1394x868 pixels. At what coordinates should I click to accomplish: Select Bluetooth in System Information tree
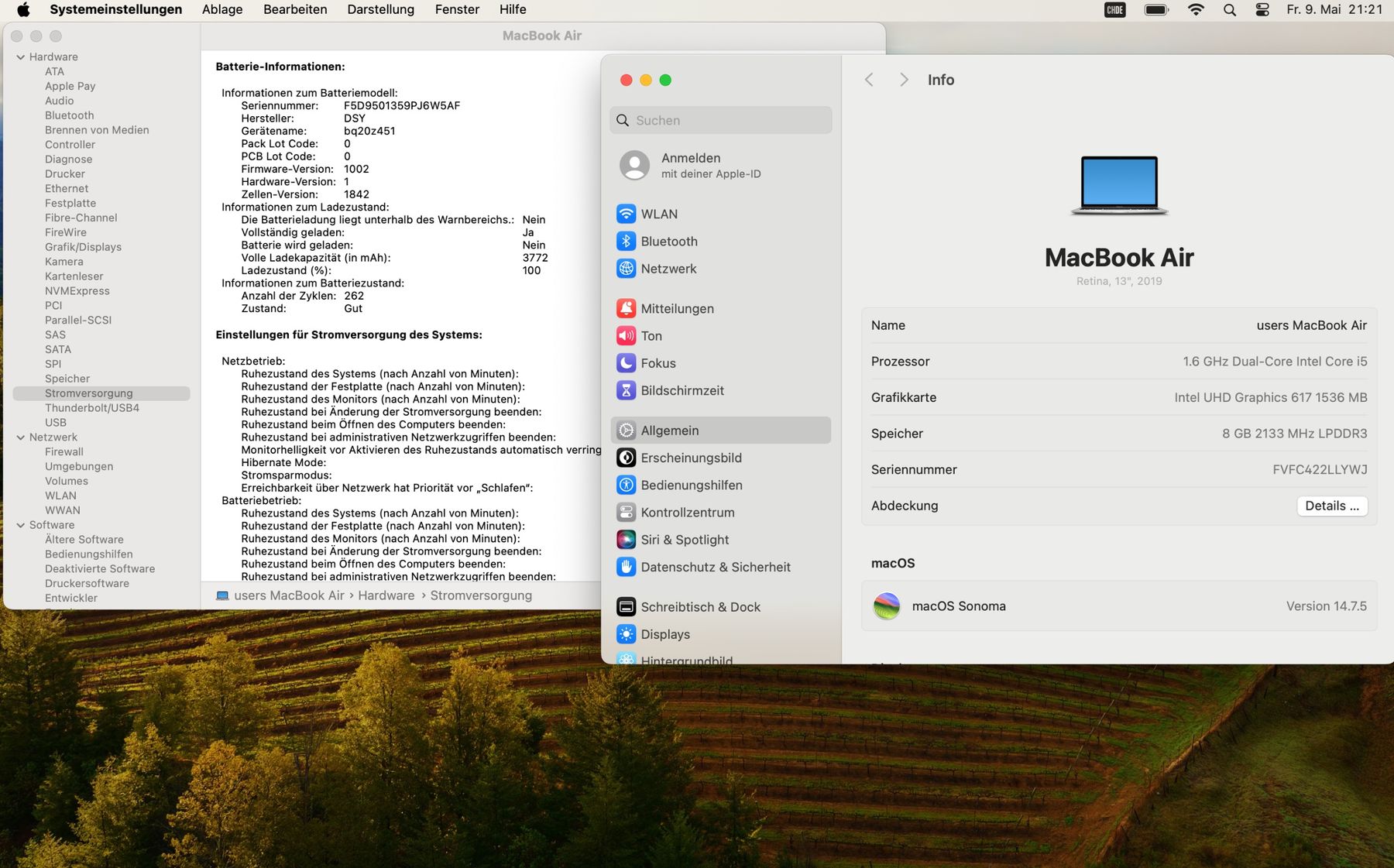[69, 115]
